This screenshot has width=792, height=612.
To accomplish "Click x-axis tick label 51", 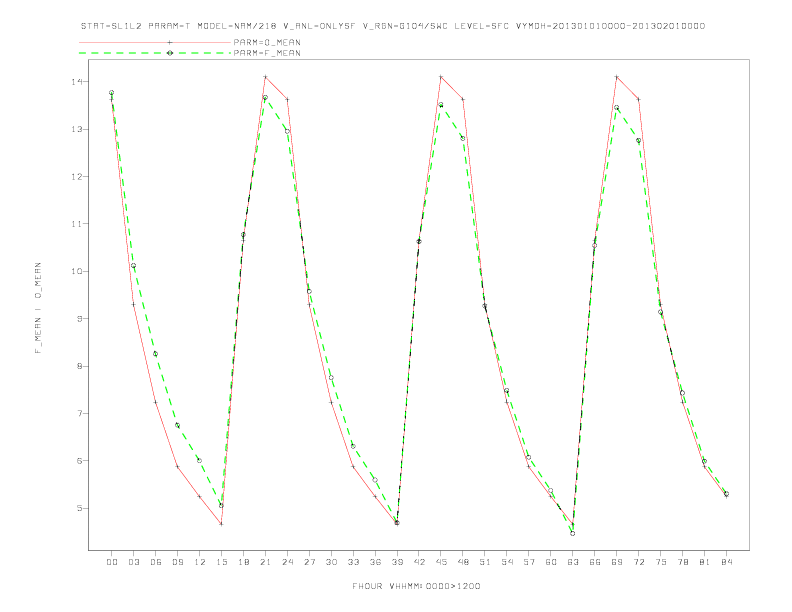I will 485,562.
